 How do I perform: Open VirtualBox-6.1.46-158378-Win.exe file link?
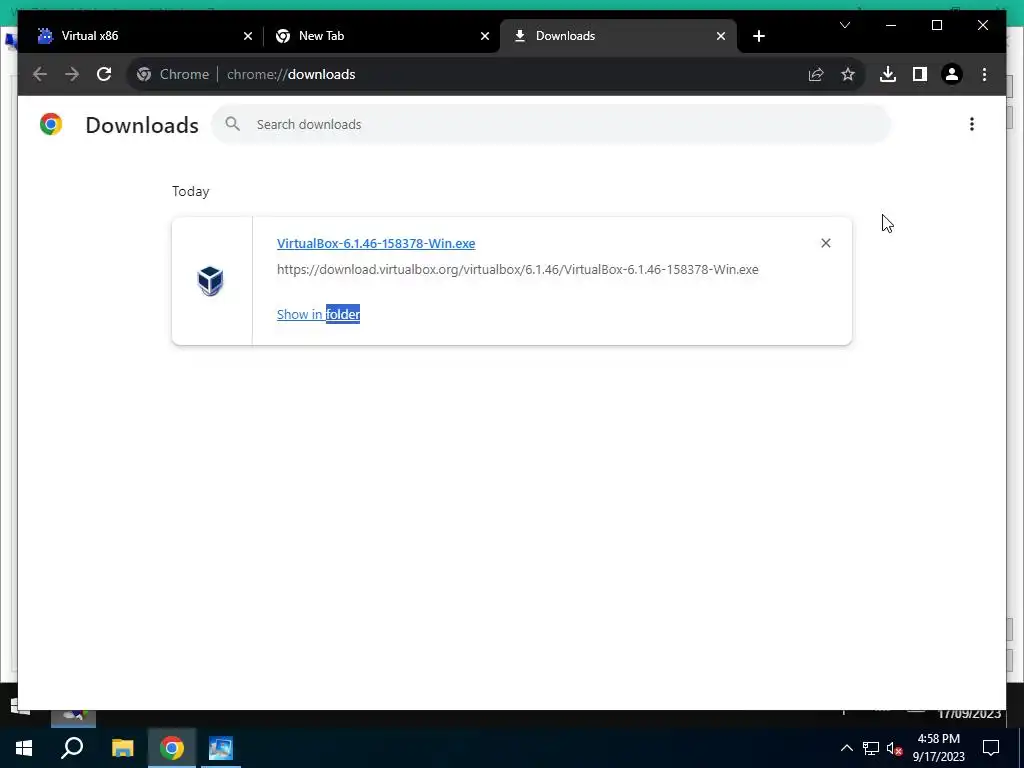376,243
